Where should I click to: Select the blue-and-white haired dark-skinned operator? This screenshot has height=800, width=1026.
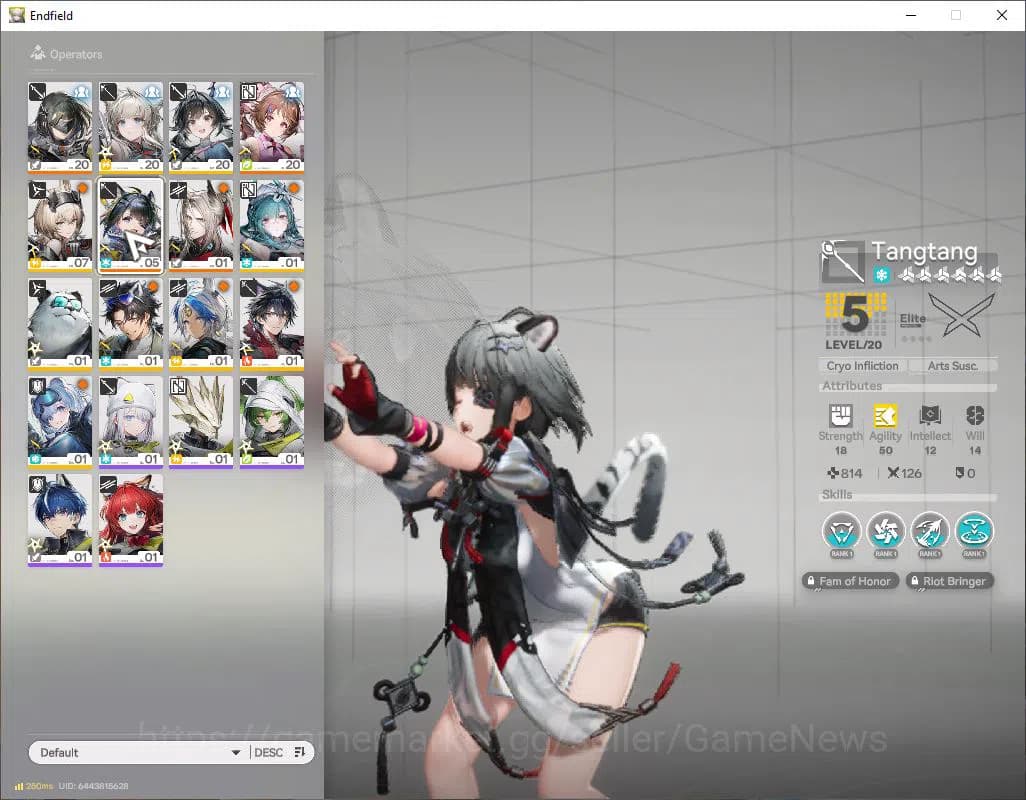pyautogui.click(x=201, y=323)
